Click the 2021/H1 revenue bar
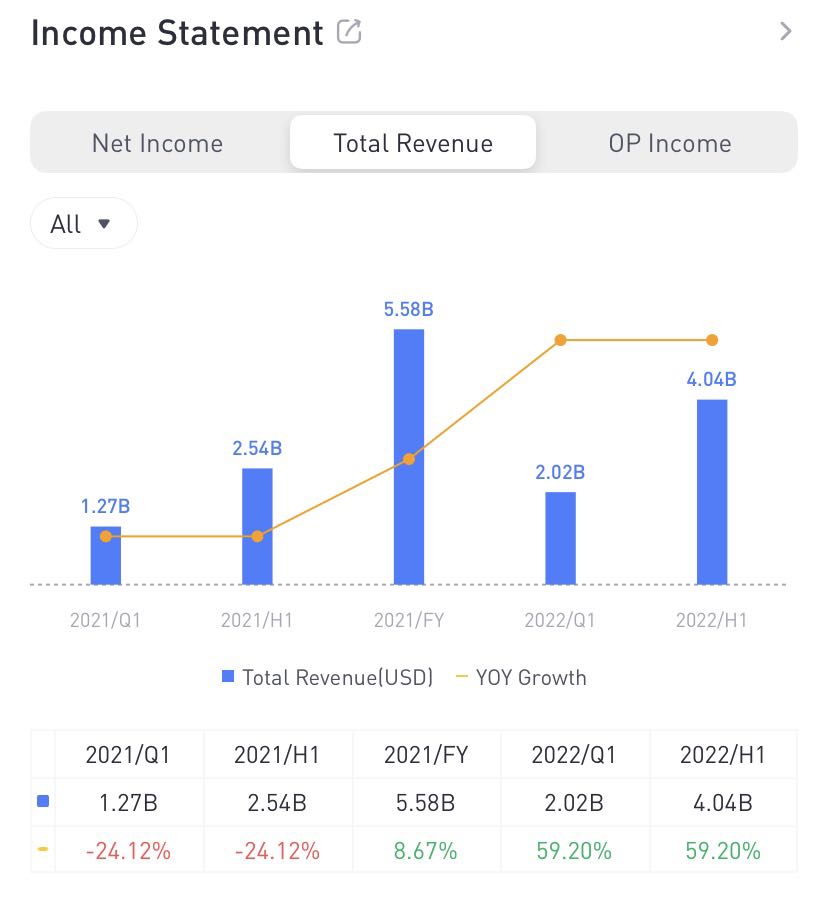This screenshot has height=898, width=828. (257, 527)
